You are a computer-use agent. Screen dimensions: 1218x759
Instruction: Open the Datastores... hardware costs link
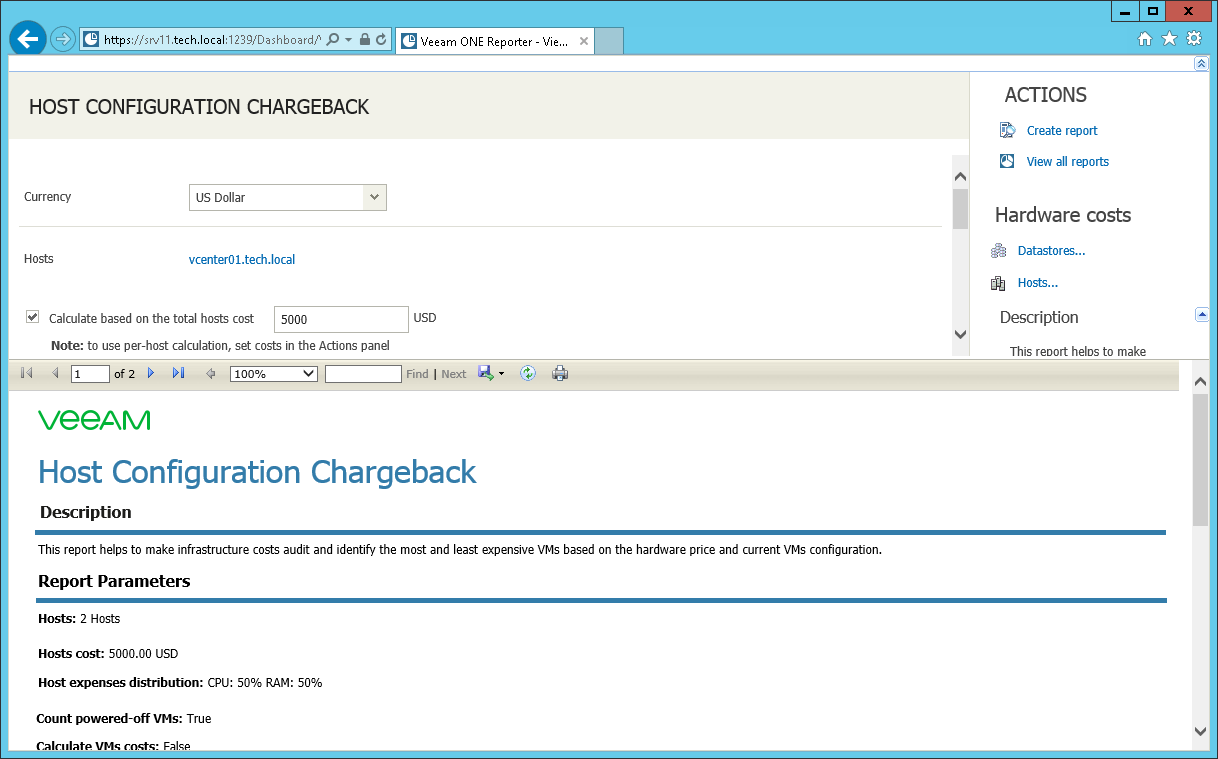(x=1051, y=251)
